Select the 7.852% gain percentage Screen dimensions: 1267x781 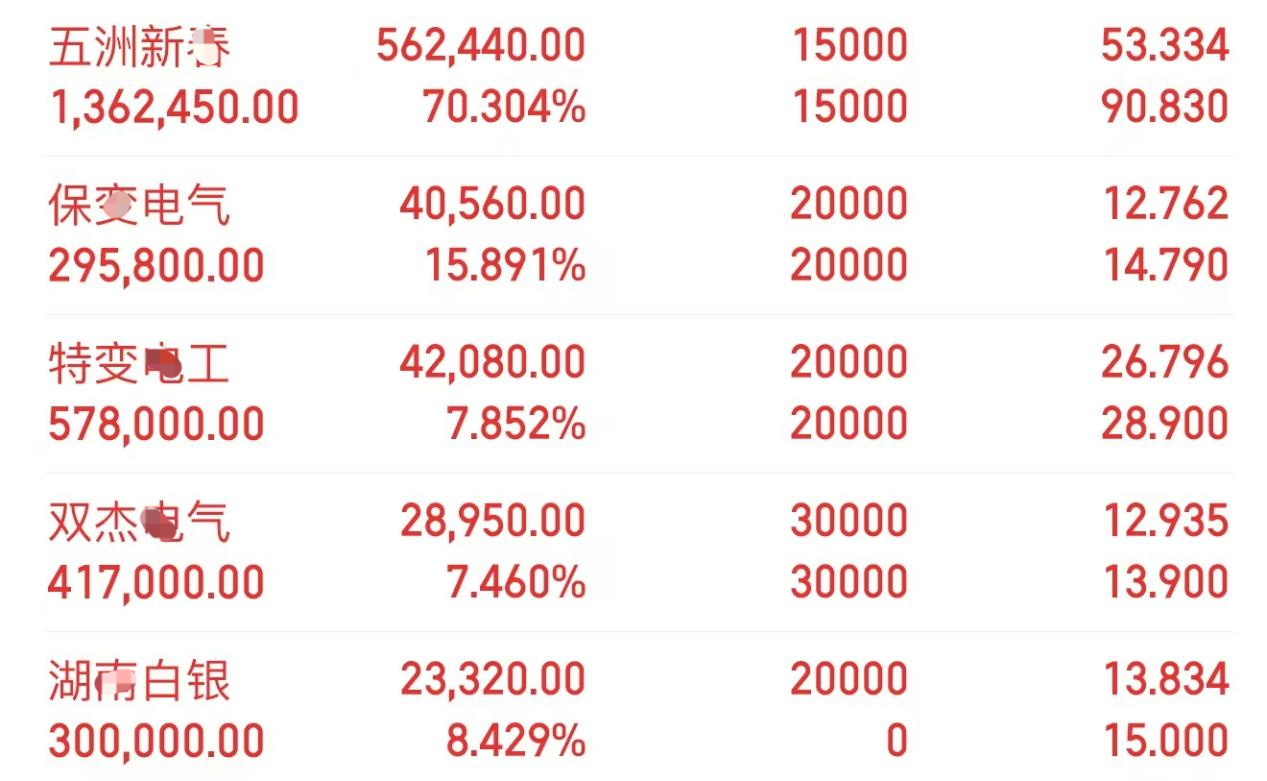(x=516, y=424)
